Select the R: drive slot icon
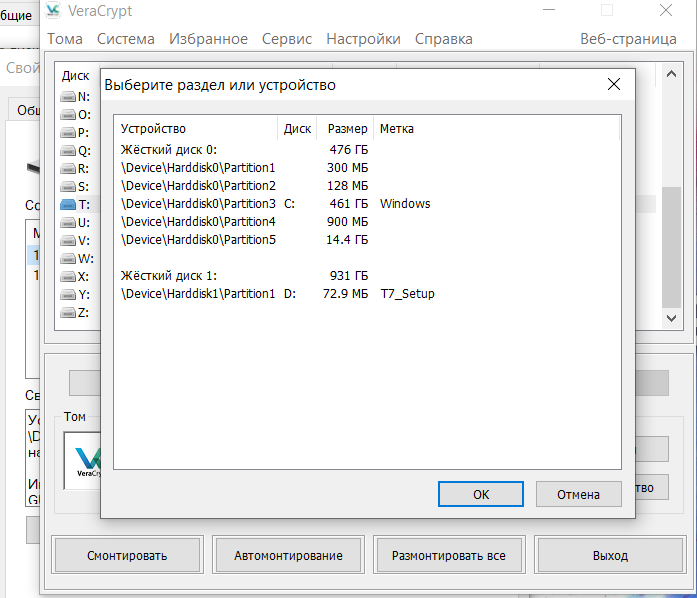Screen dimensions: 697x598 click(x=68, y=169)
